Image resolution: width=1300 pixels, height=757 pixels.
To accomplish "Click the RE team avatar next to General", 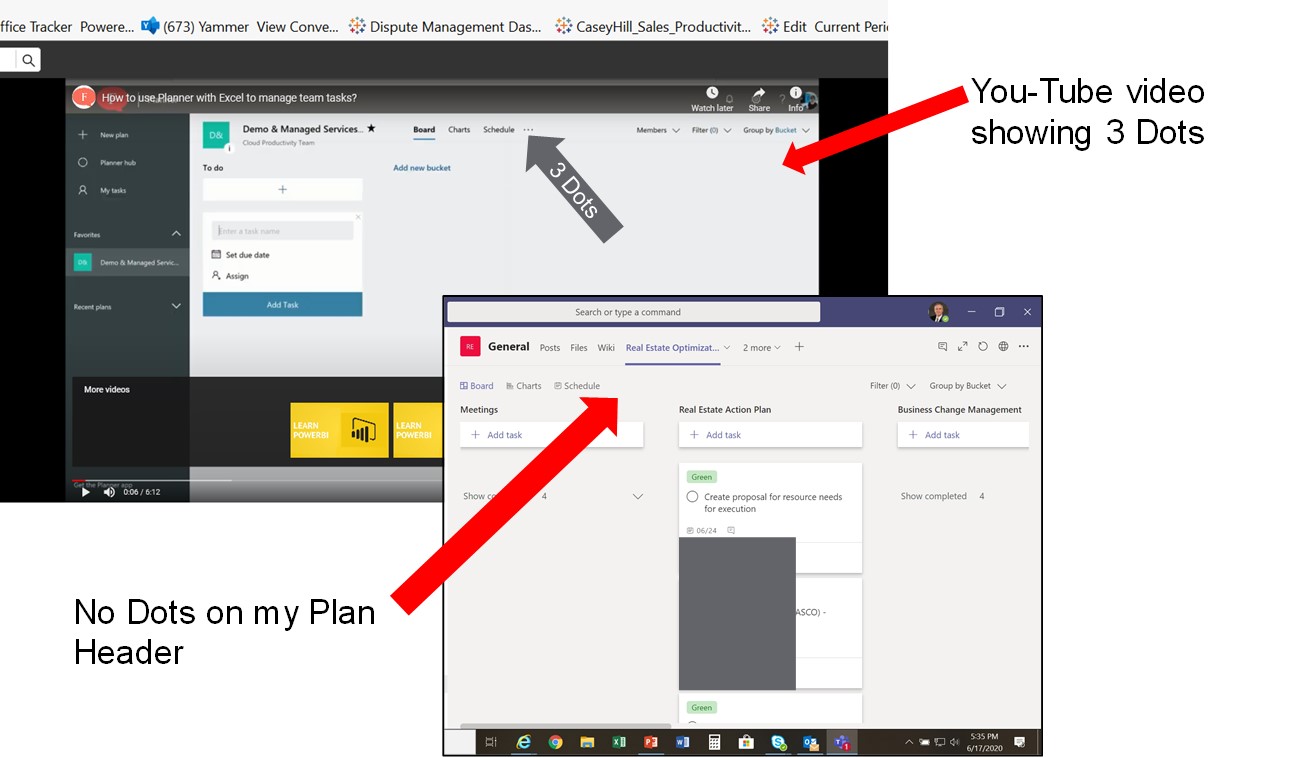I will (470, 347).
